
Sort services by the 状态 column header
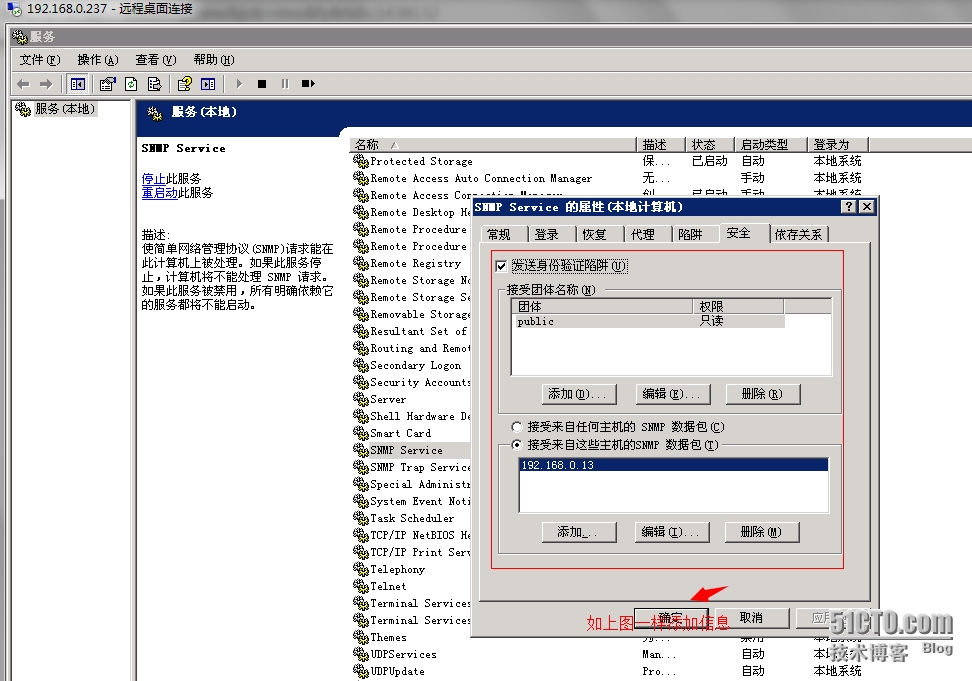709,144
